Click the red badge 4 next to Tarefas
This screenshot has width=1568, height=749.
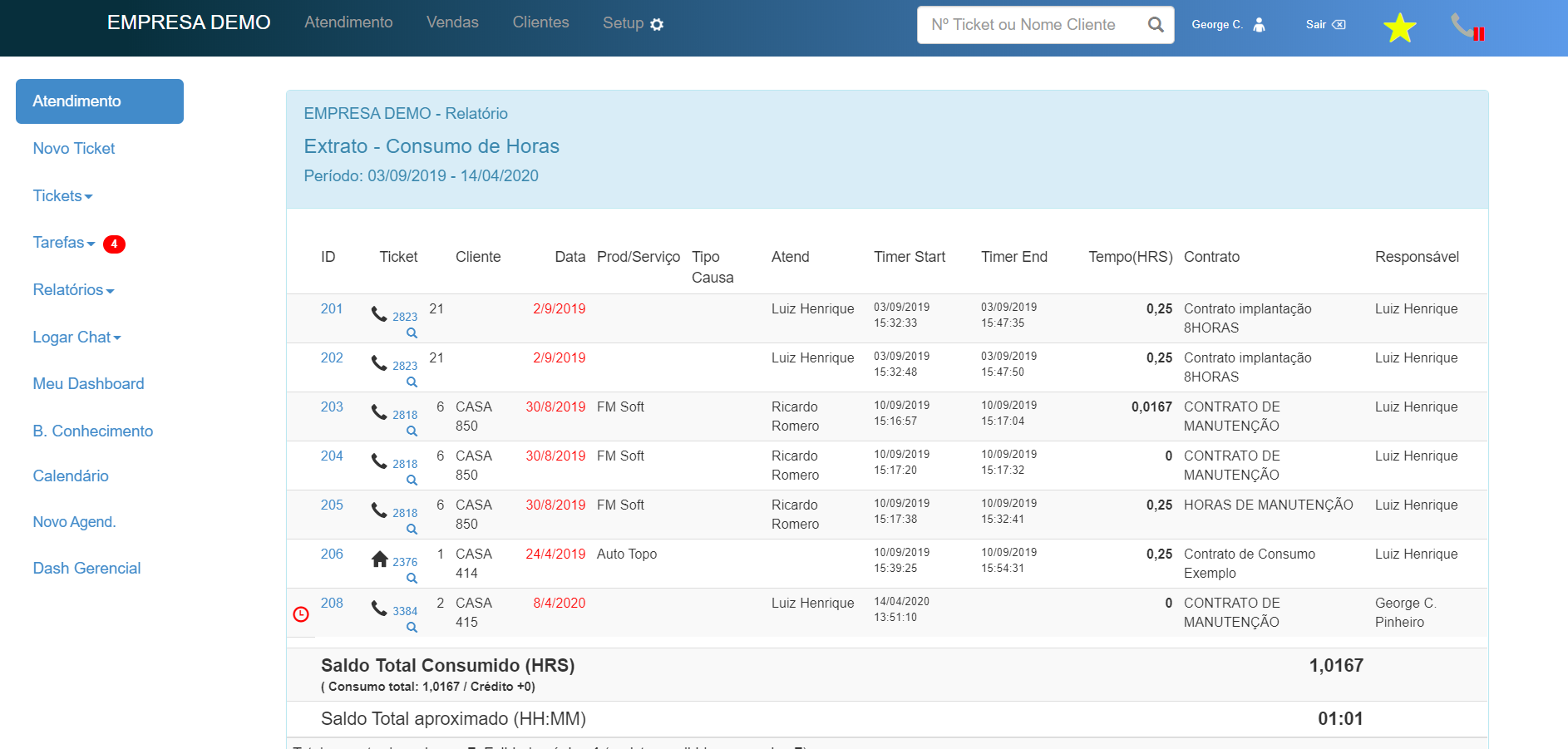(114, 244)
